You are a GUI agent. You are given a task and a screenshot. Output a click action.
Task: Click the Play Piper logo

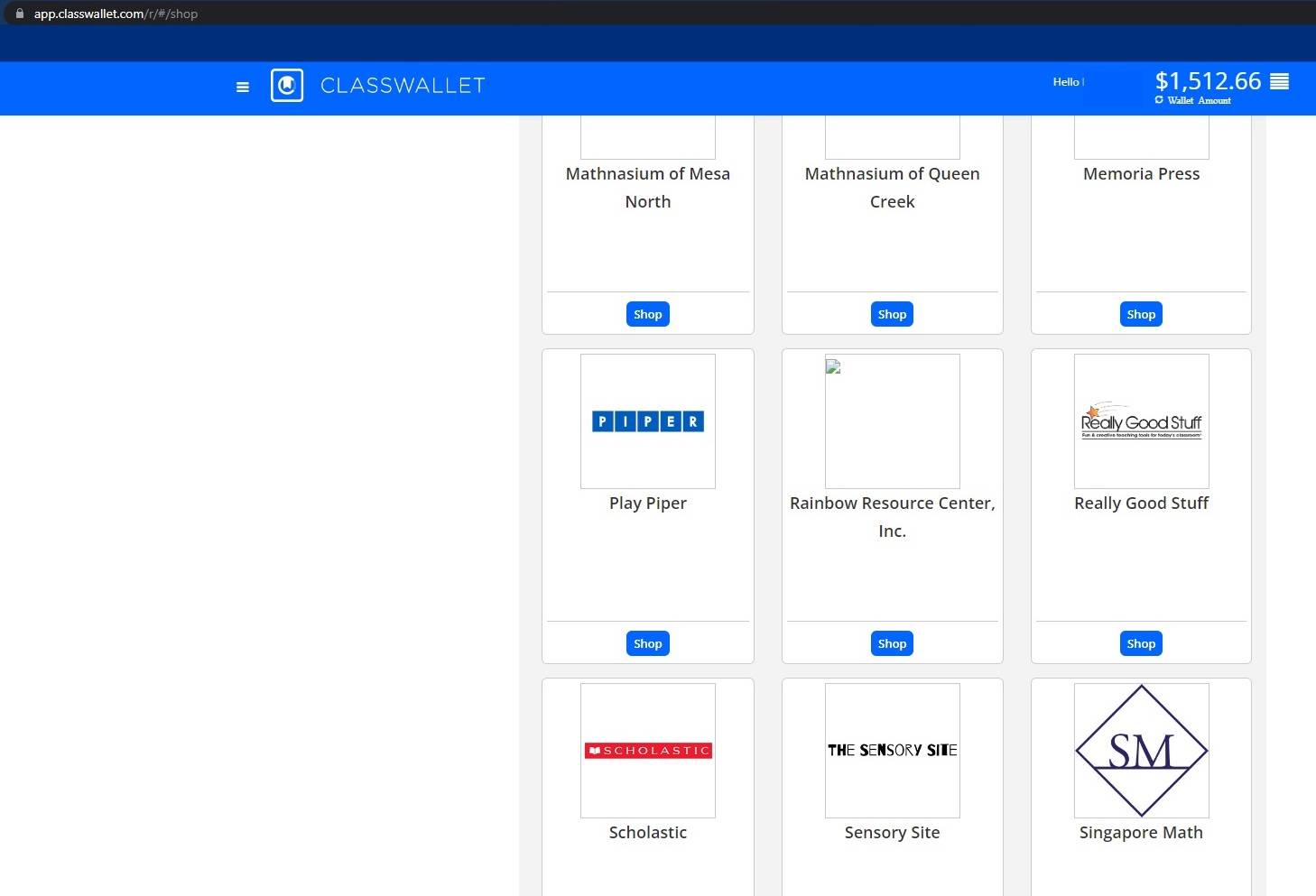(x=647, y=421)
